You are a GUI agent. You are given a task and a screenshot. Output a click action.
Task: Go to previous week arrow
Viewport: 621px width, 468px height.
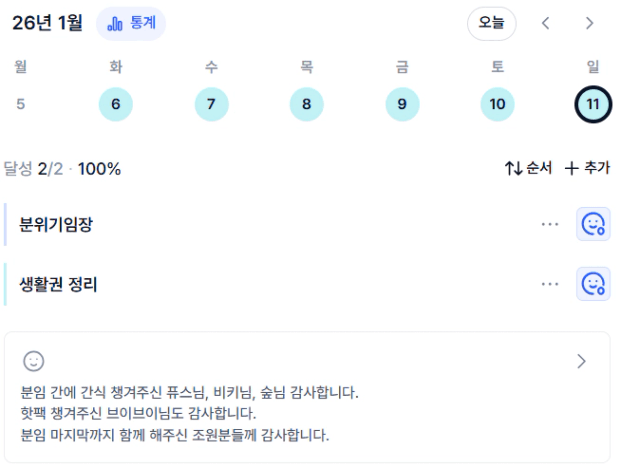pyautogui.click(x=546, y=23)
